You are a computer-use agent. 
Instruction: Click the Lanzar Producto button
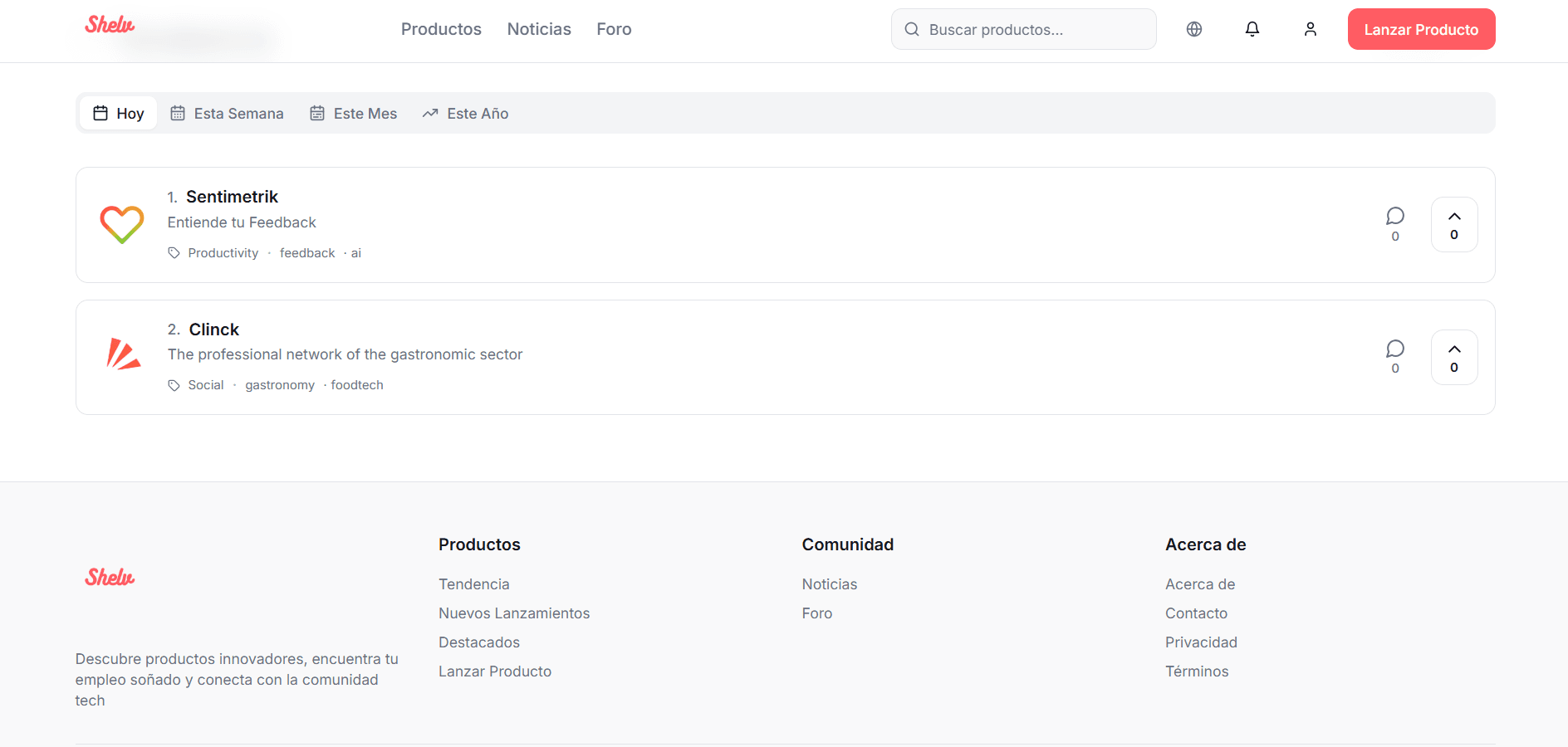1421,29
